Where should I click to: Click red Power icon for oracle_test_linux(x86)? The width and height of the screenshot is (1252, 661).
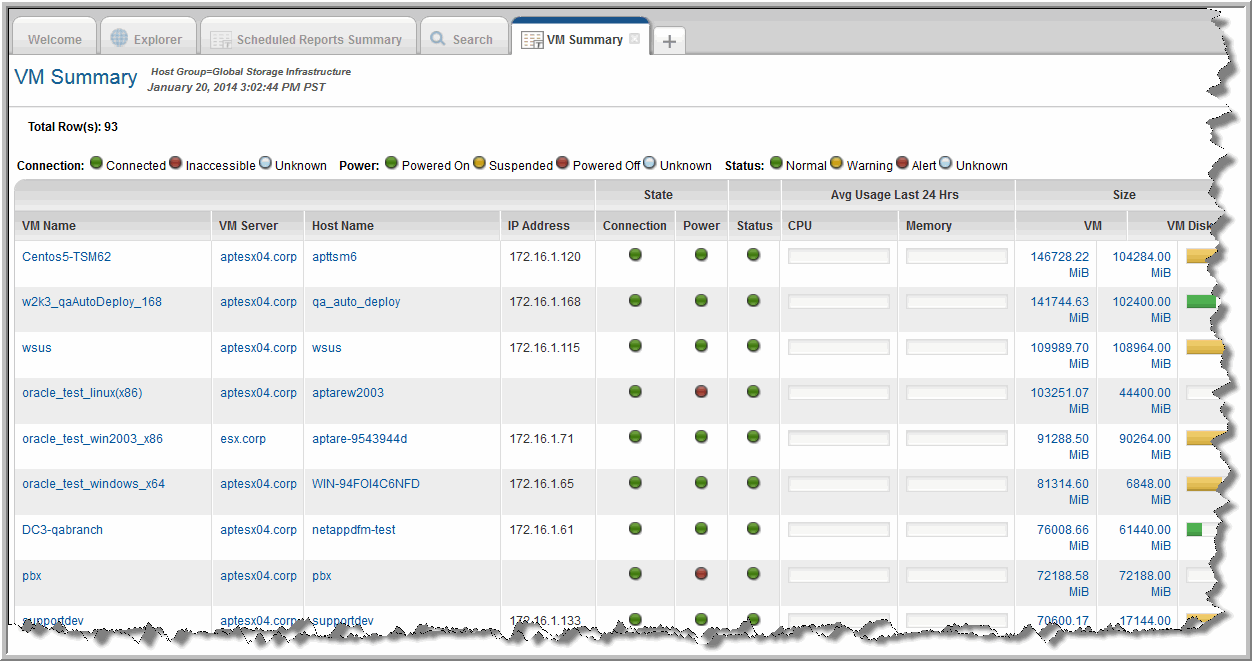(x=701, y=392)
